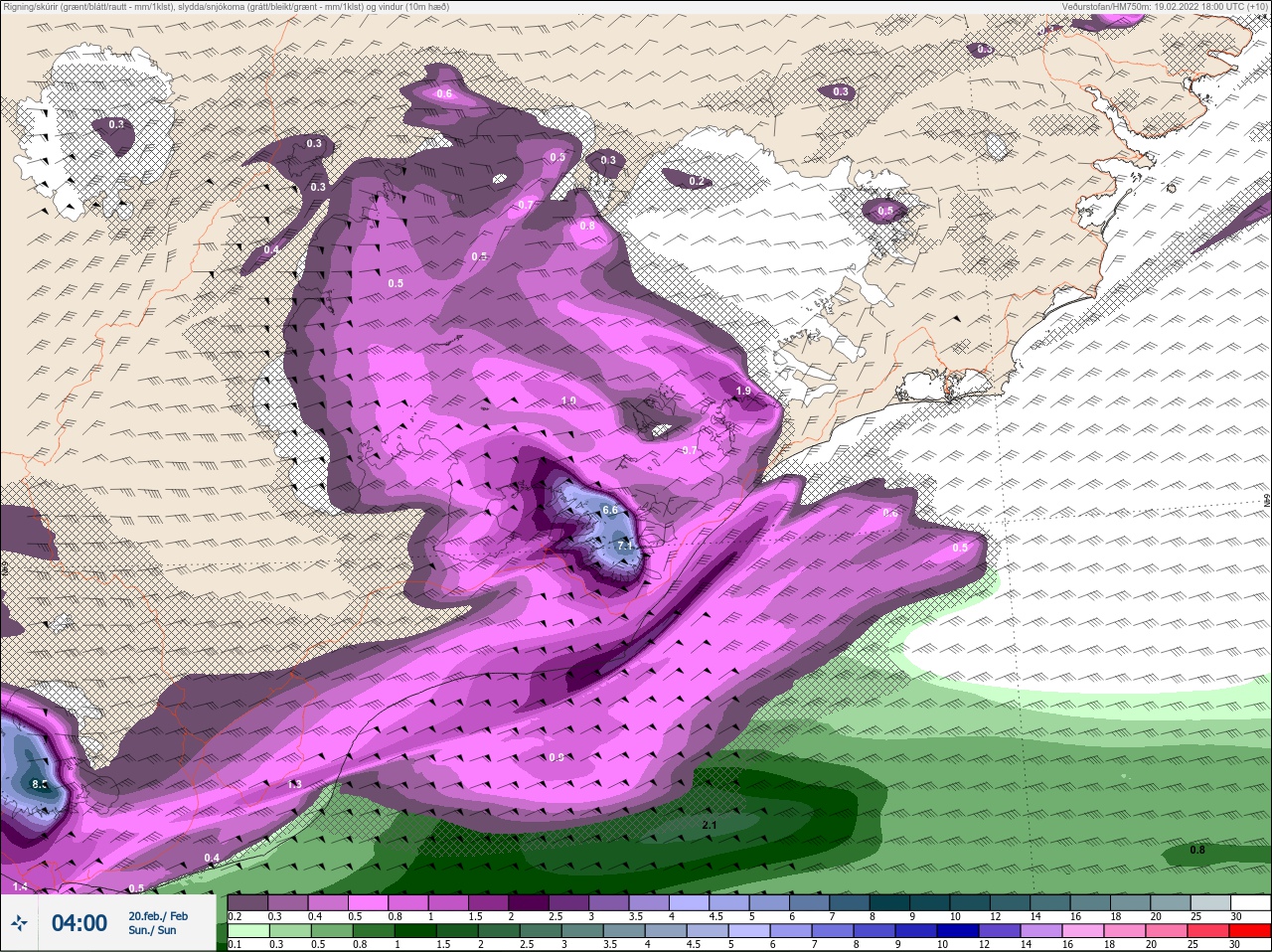The height and width of the screenshot is (952, 1272).
Task: Pick the lower legend swatch between 1 and 1.5
Action: pos(414,931)
